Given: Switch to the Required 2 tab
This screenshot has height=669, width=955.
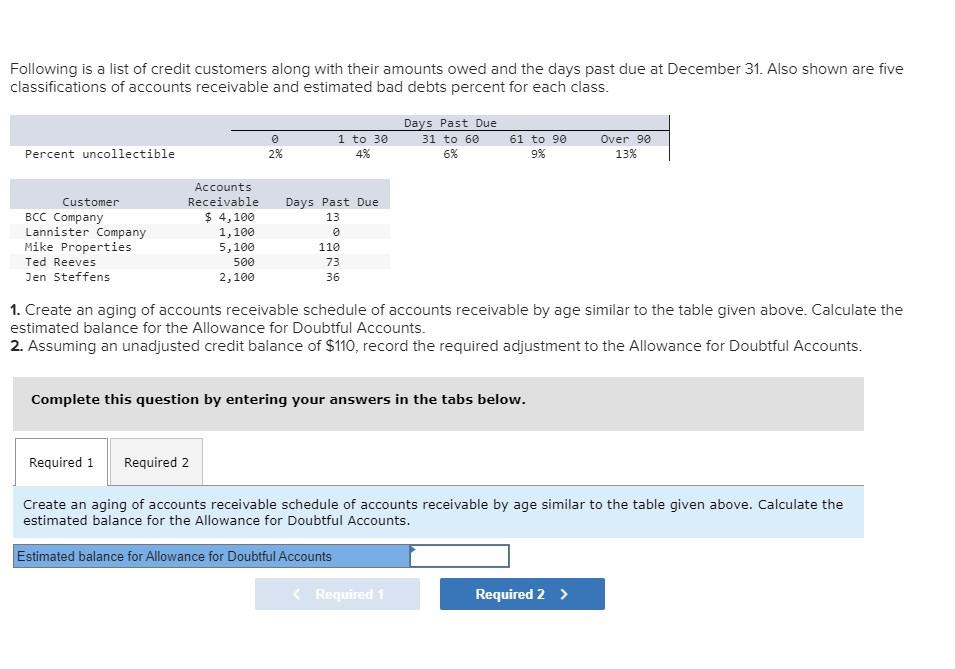Looking at the screenshot, I should [x=156, y=461].
